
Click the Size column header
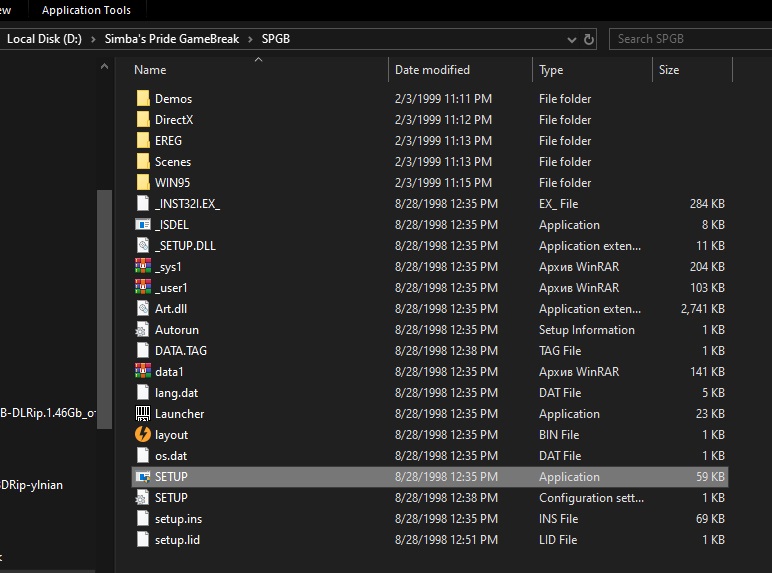pos(669,70)
